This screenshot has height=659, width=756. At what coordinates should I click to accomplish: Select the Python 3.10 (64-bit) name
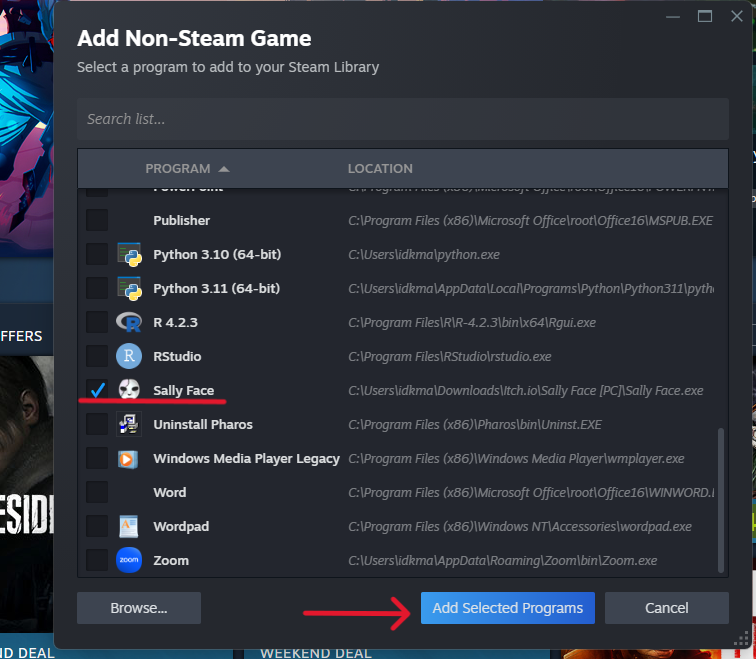pos(217,255)
